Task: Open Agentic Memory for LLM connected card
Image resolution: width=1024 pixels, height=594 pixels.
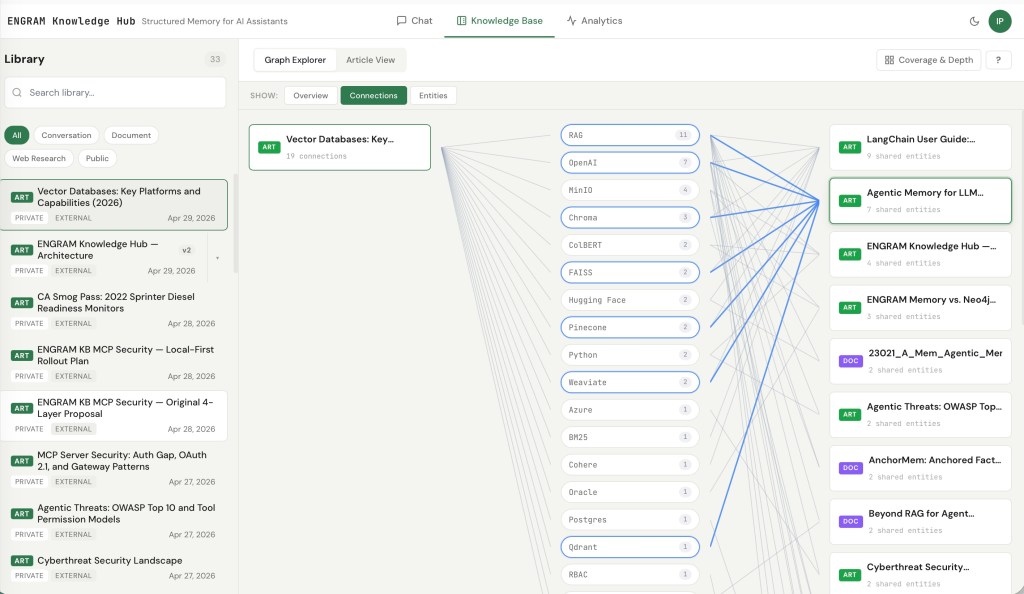Action: 920,201
